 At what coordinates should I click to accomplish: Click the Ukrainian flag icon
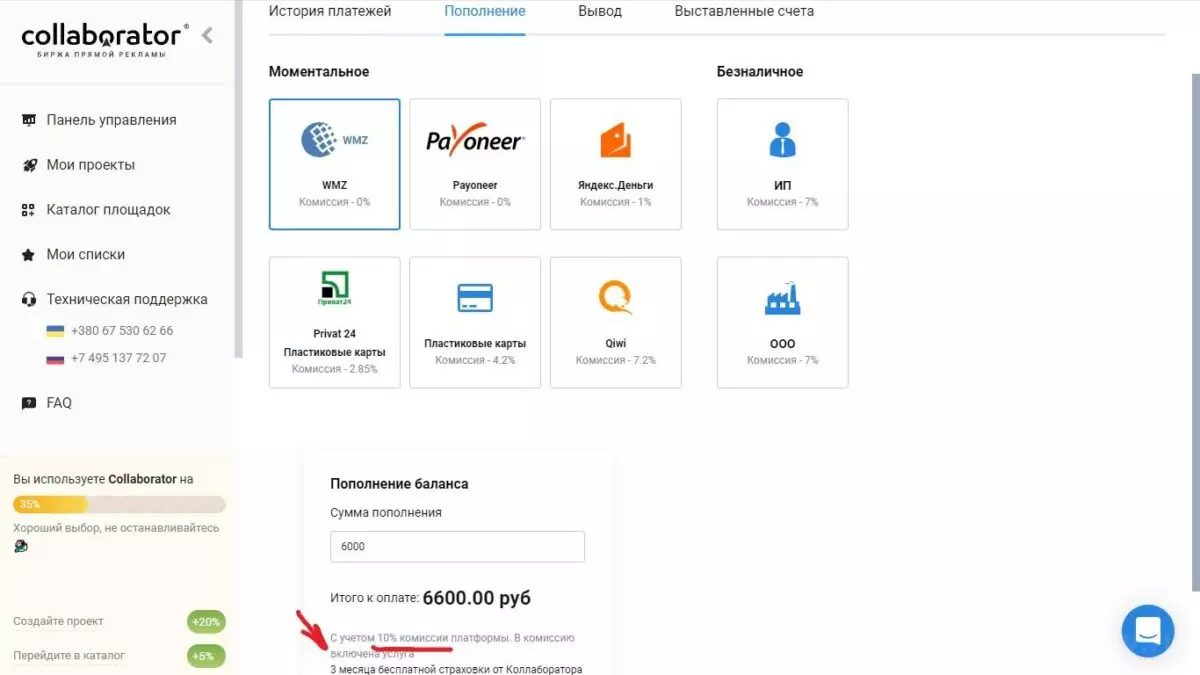point(55,331)
